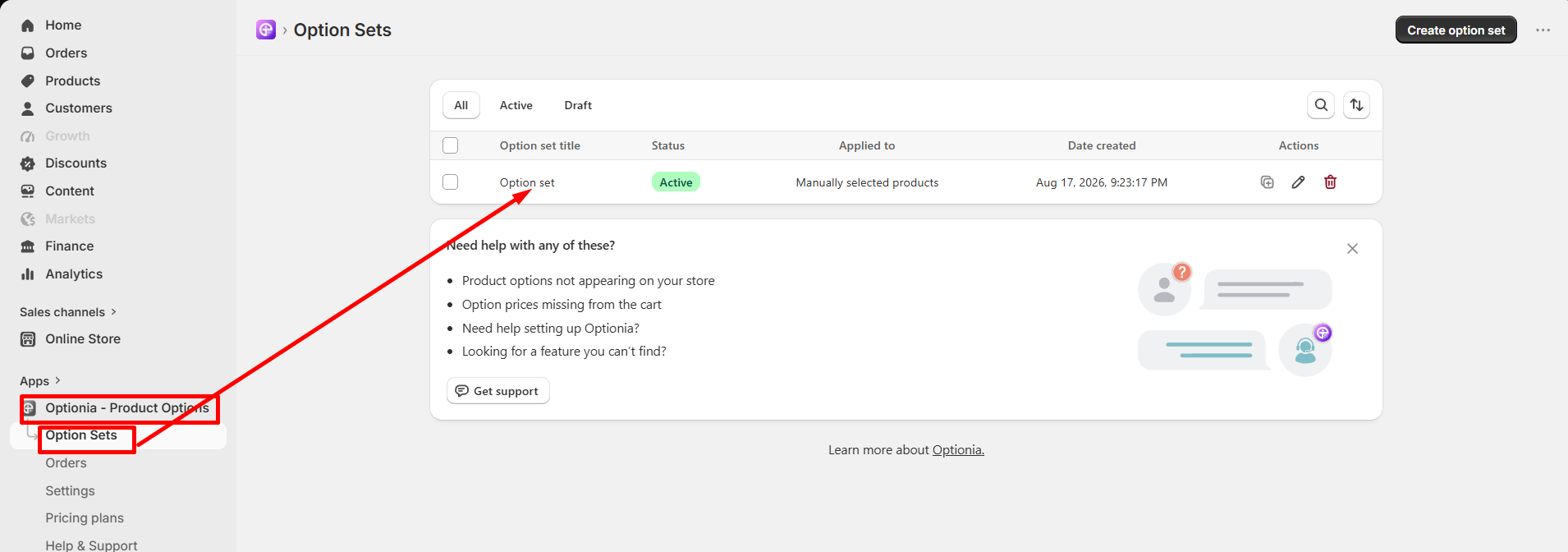Open the Home icon in sidebar
This screenshot has width=1568, height=552.
tap(28, 25)
